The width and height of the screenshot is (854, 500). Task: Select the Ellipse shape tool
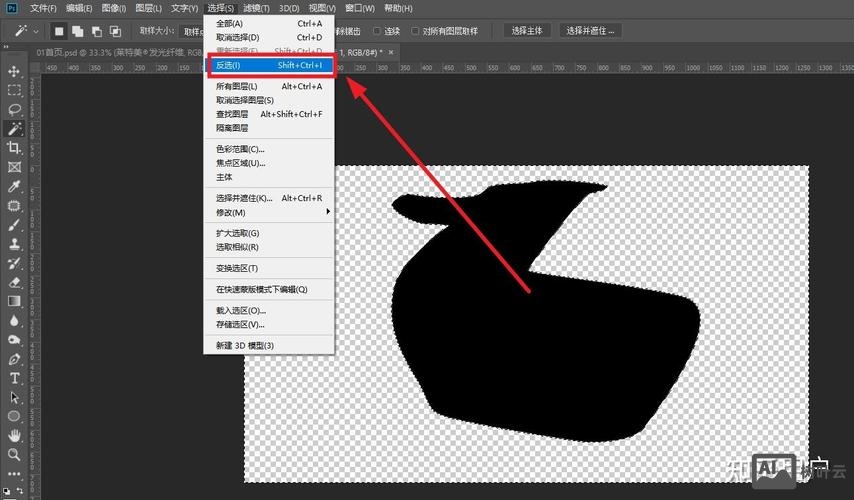(x=14, y=416)
